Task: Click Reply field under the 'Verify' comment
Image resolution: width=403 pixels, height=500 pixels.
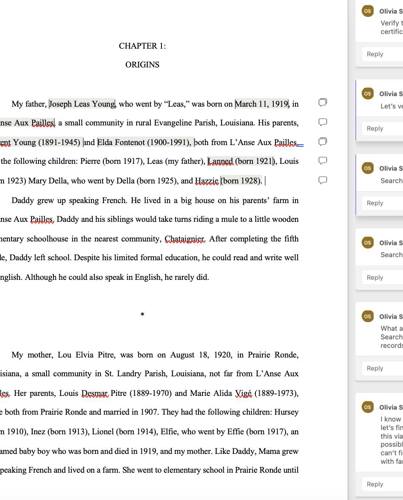Action: [x=382, y=54]
